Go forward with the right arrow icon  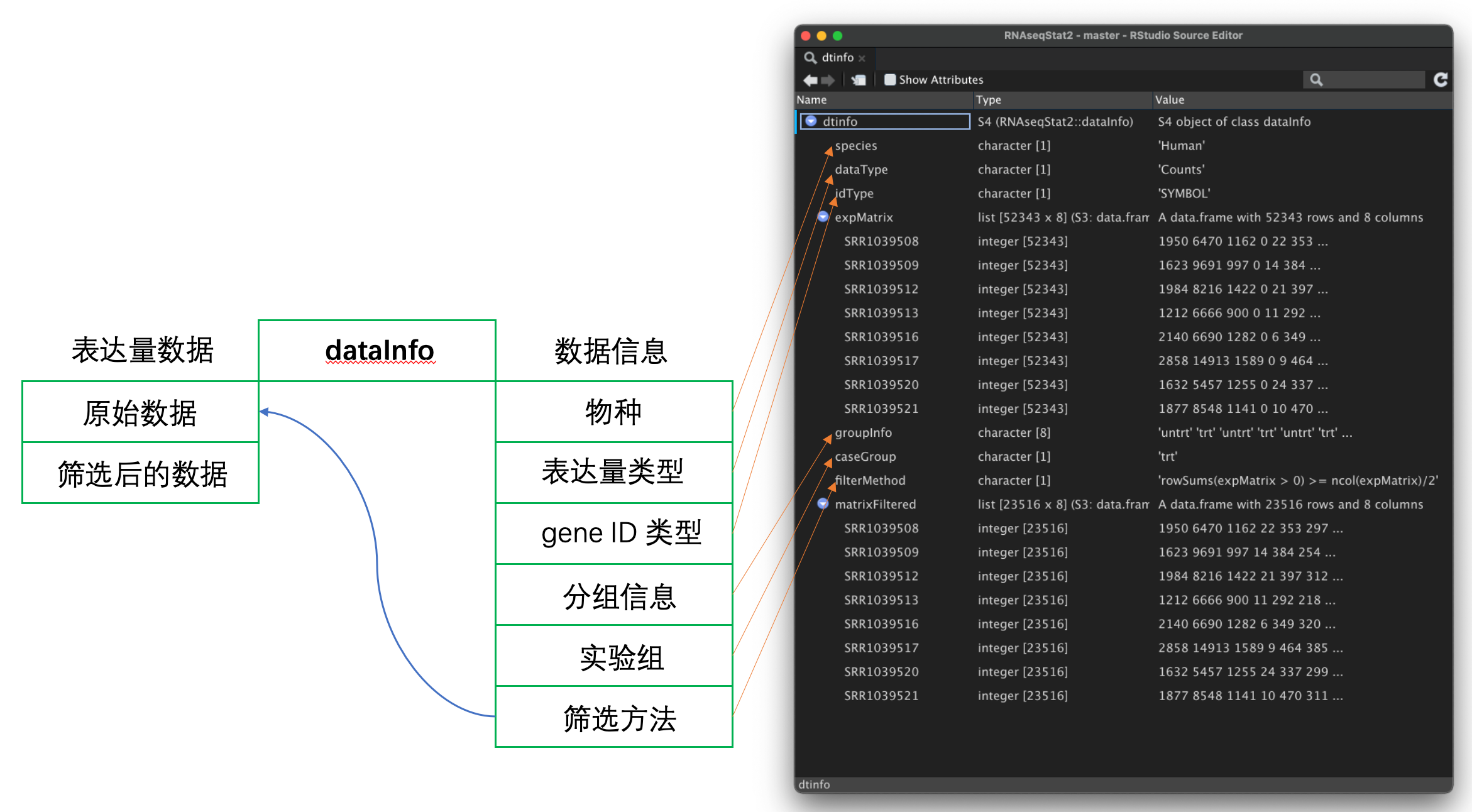[828, 80]
